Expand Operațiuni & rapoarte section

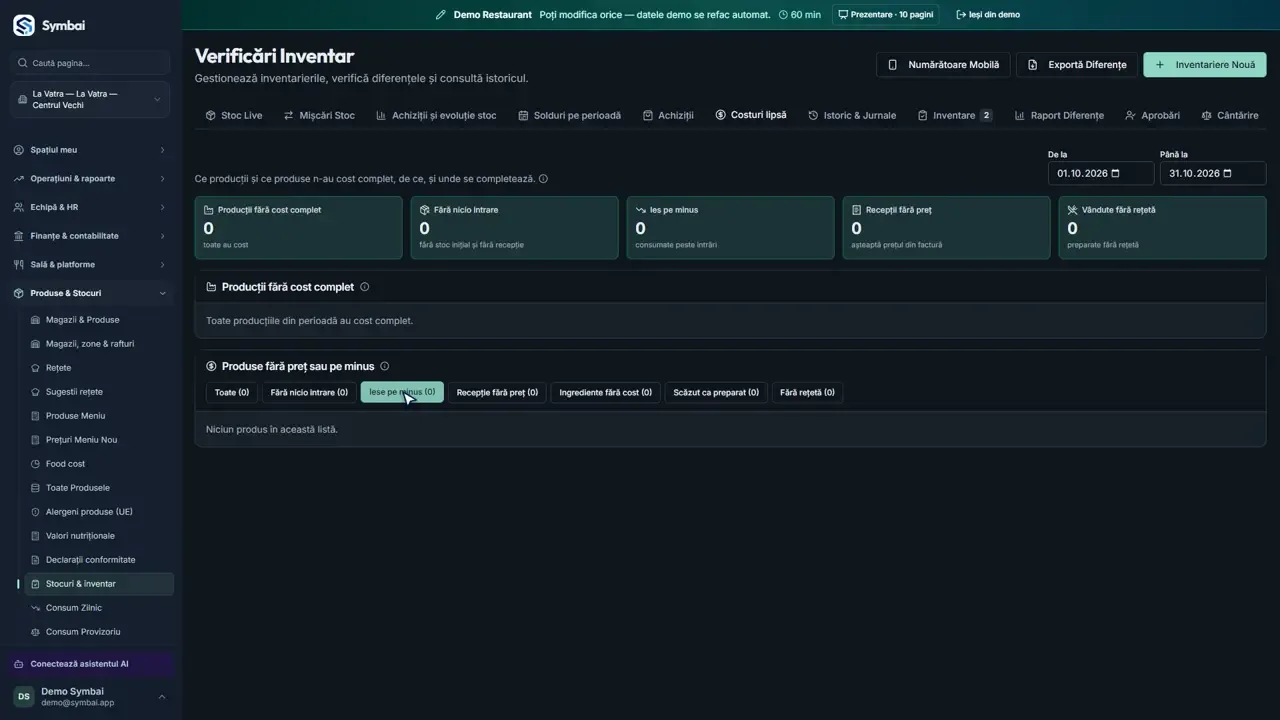pyautogui.click(x=90, y=179)
